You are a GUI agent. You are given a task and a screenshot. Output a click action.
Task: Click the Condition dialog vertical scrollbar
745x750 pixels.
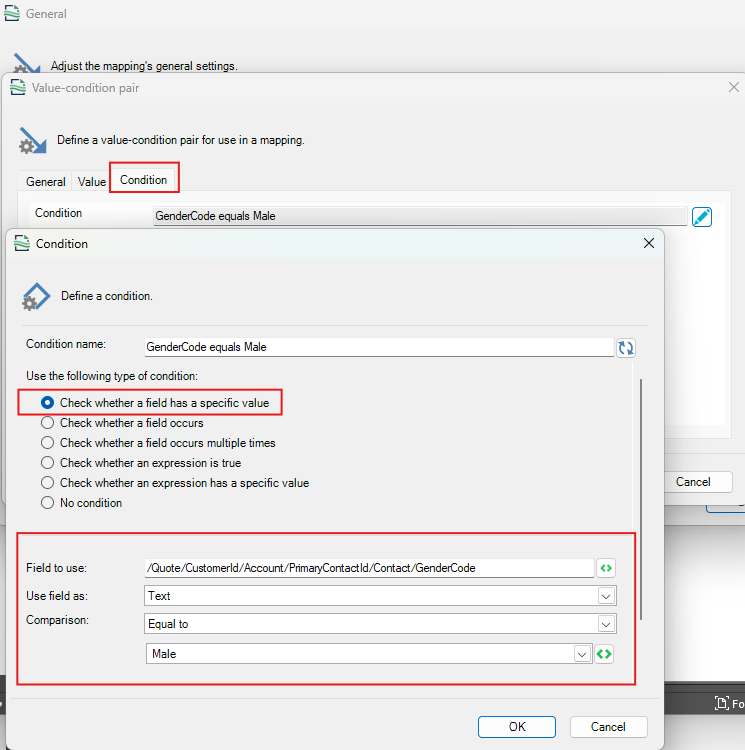pyautogui.click(x=640, y=499)
